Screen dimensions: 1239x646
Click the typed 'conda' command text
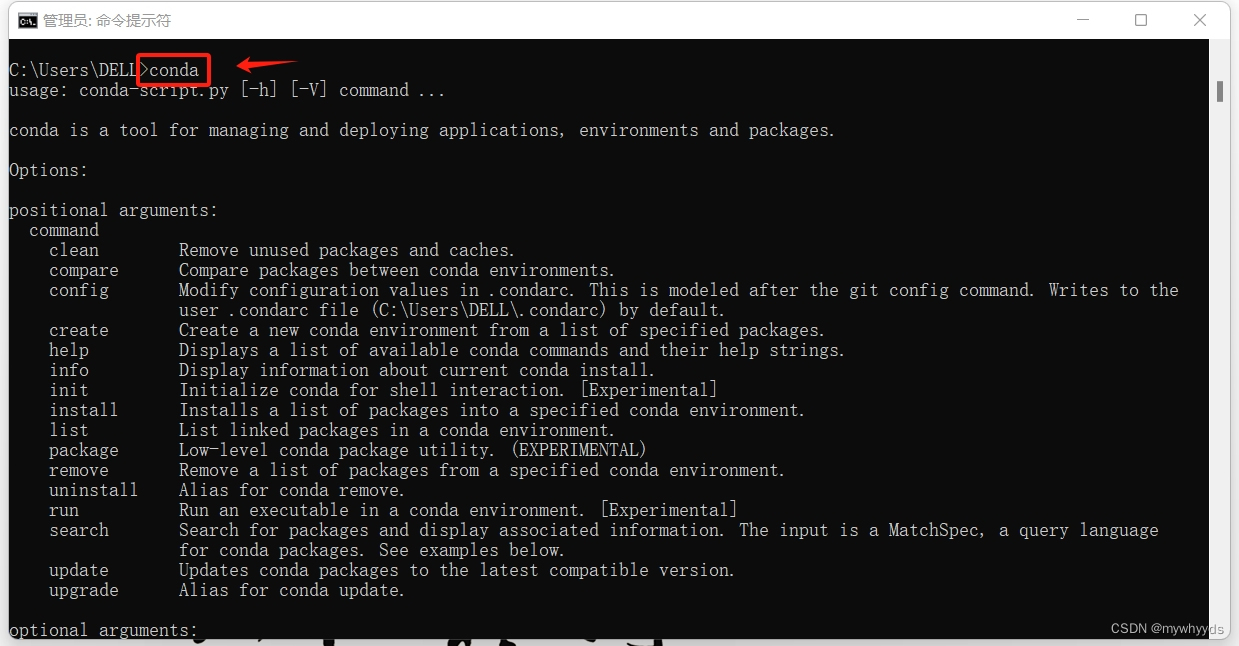[174, 70]
